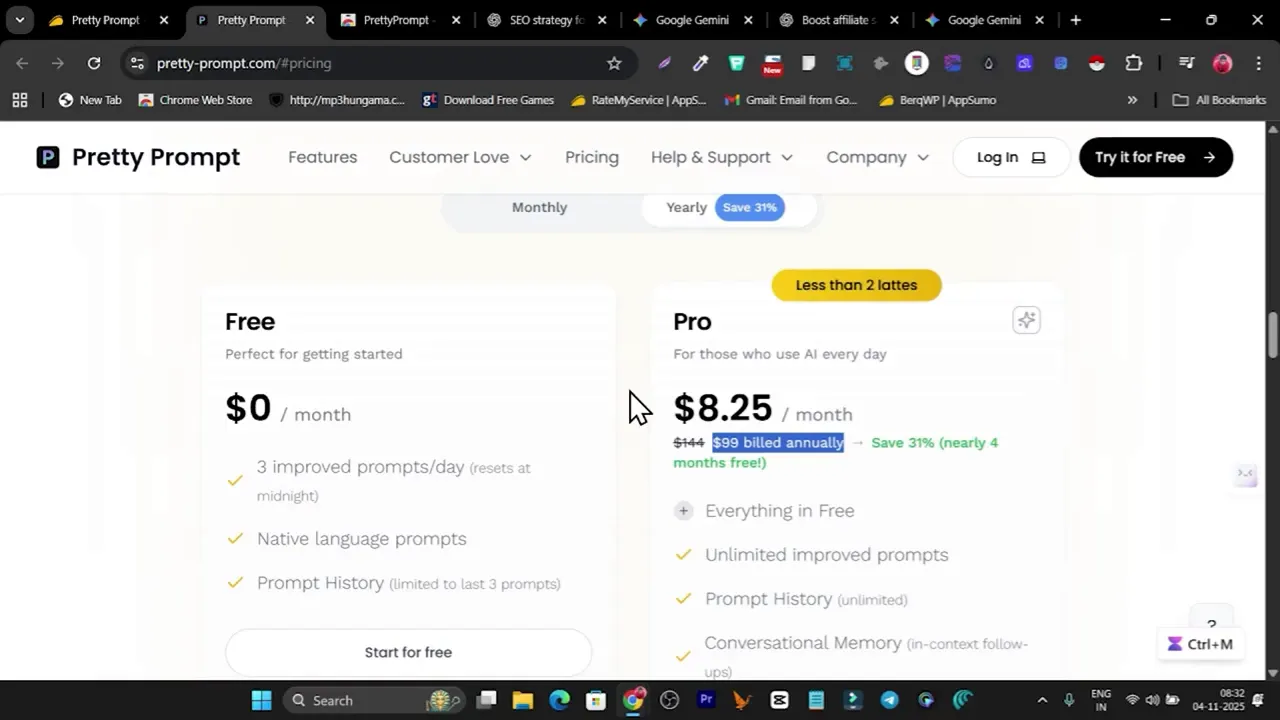Select the Yearly billing option
This screenshot has width=1280, height=720.
(x=686, y=207)
